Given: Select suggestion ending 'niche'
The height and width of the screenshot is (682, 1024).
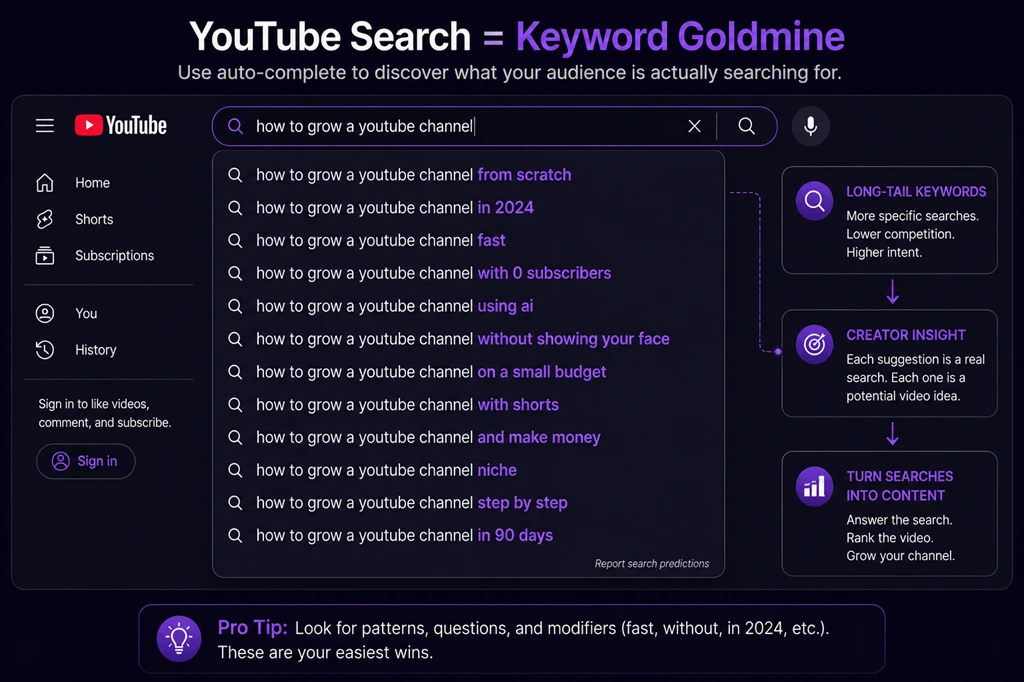Looking at the screenshot, I should pyautogui.click(x=468, y=470).
